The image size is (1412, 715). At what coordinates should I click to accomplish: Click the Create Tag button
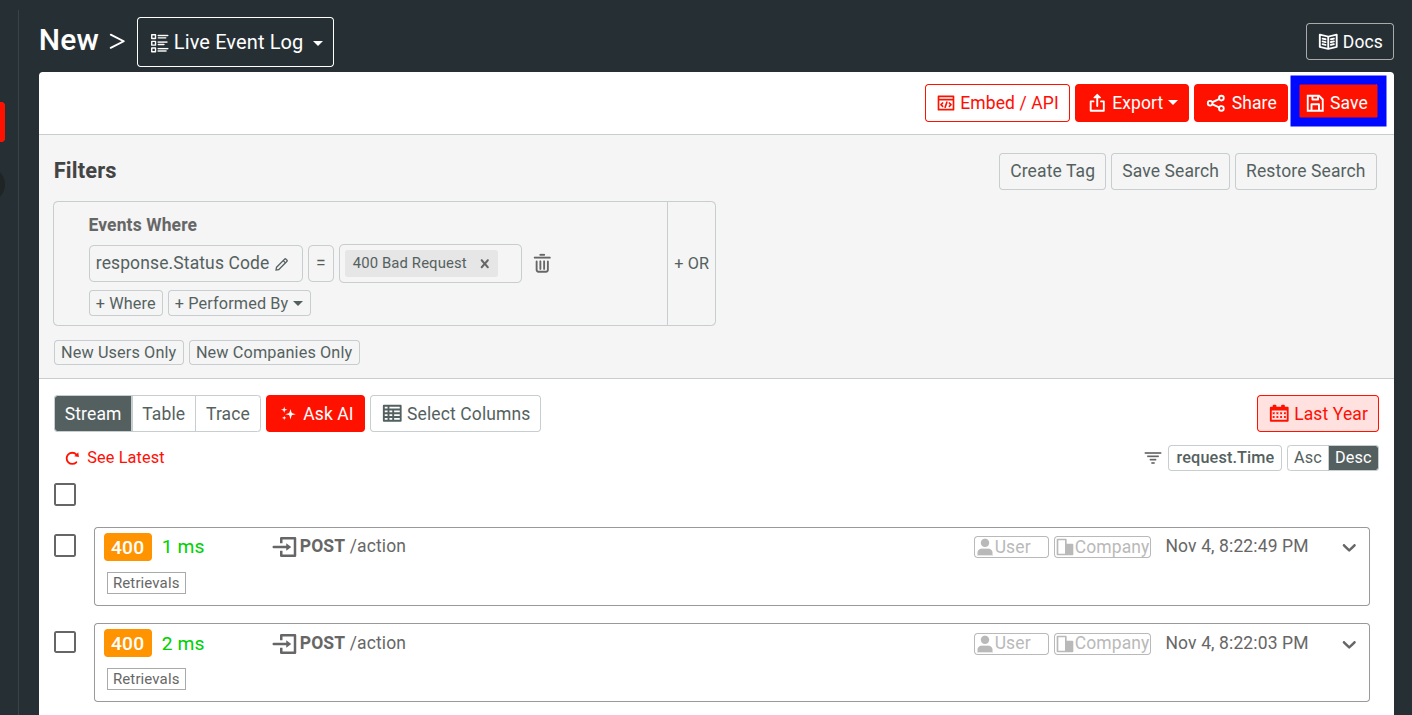[x=1052, y=171]
